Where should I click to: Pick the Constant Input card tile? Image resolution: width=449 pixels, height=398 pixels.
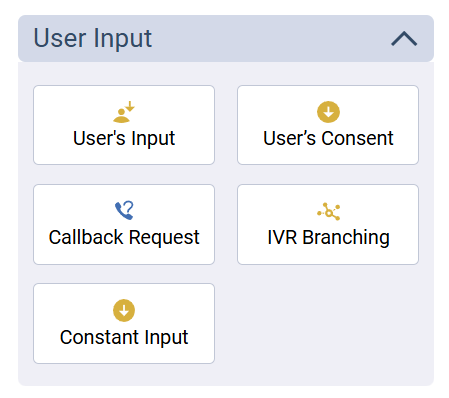pyautogui.click(x=124, y=323)
